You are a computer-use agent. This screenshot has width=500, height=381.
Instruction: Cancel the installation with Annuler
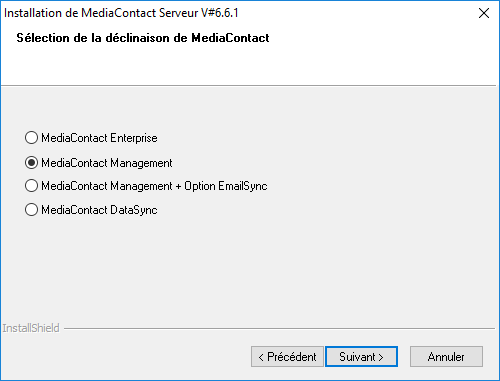(x=446, y=357)
